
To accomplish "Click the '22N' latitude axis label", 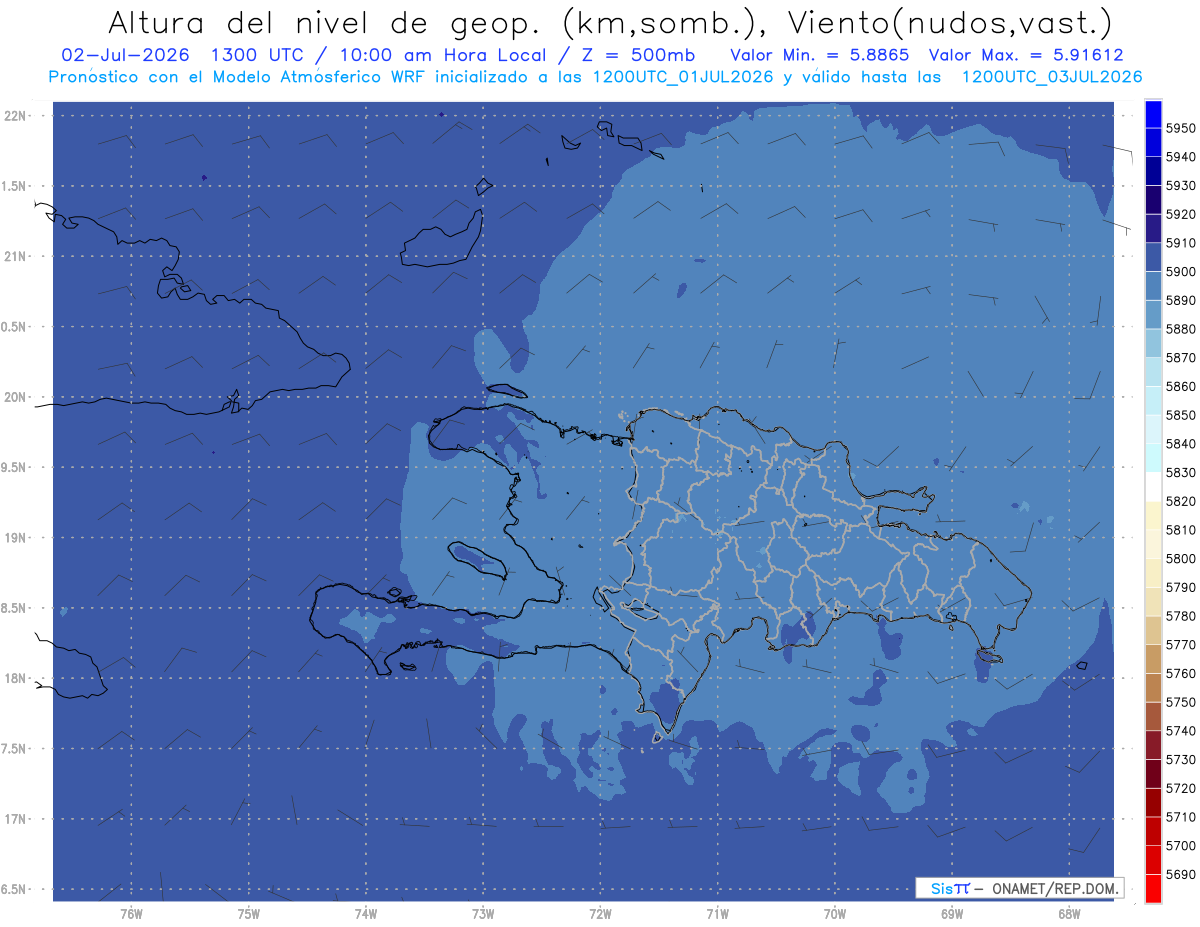I will point(14,116).
